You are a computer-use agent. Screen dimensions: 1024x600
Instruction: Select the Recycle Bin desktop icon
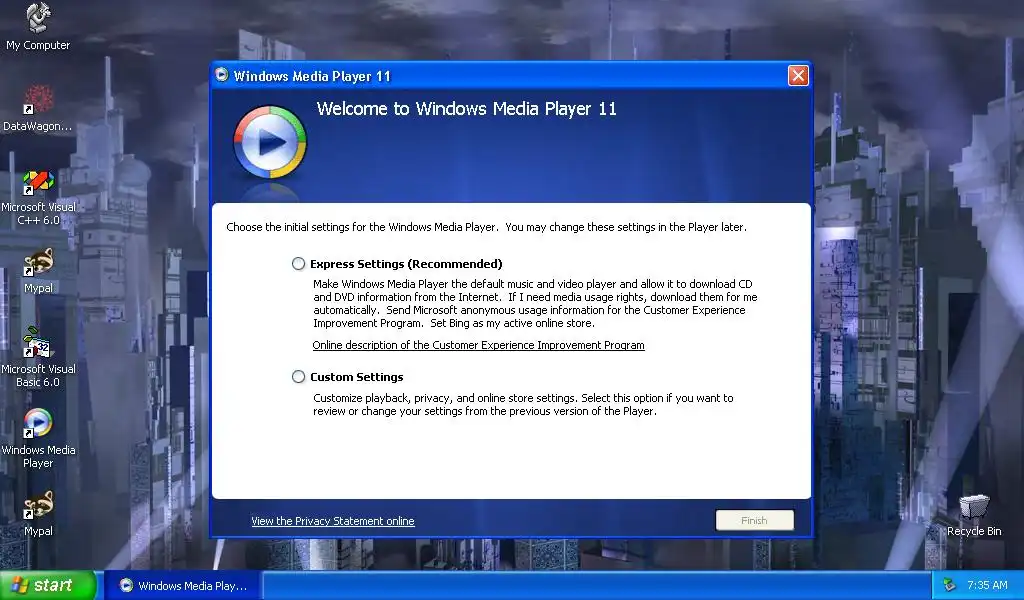[x=974, y=516]
